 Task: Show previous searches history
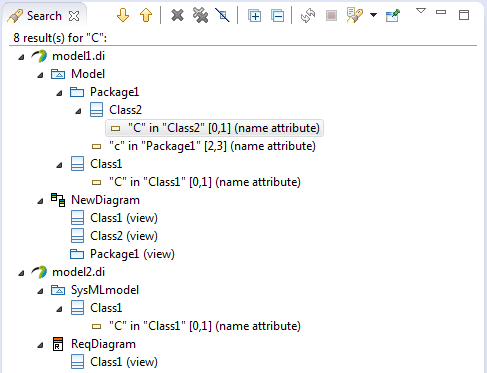tap(355, 15)
